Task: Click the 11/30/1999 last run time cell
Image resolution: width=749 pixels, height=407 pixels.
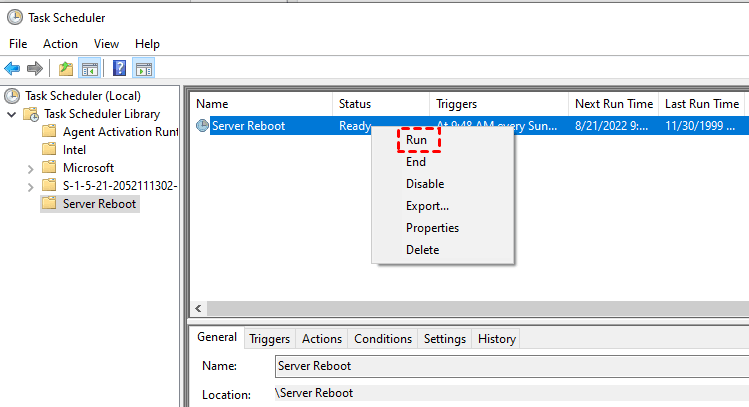Action: coord(700,126)
